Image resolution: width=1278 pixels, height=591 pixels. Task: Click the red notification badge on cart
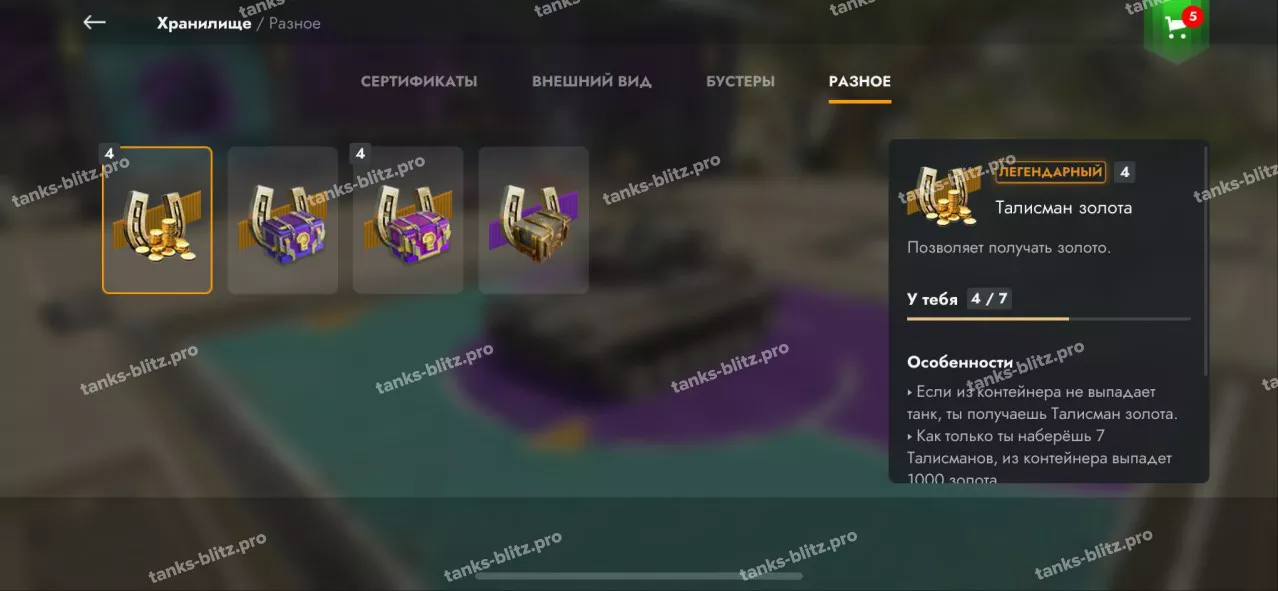point(1191,16)
